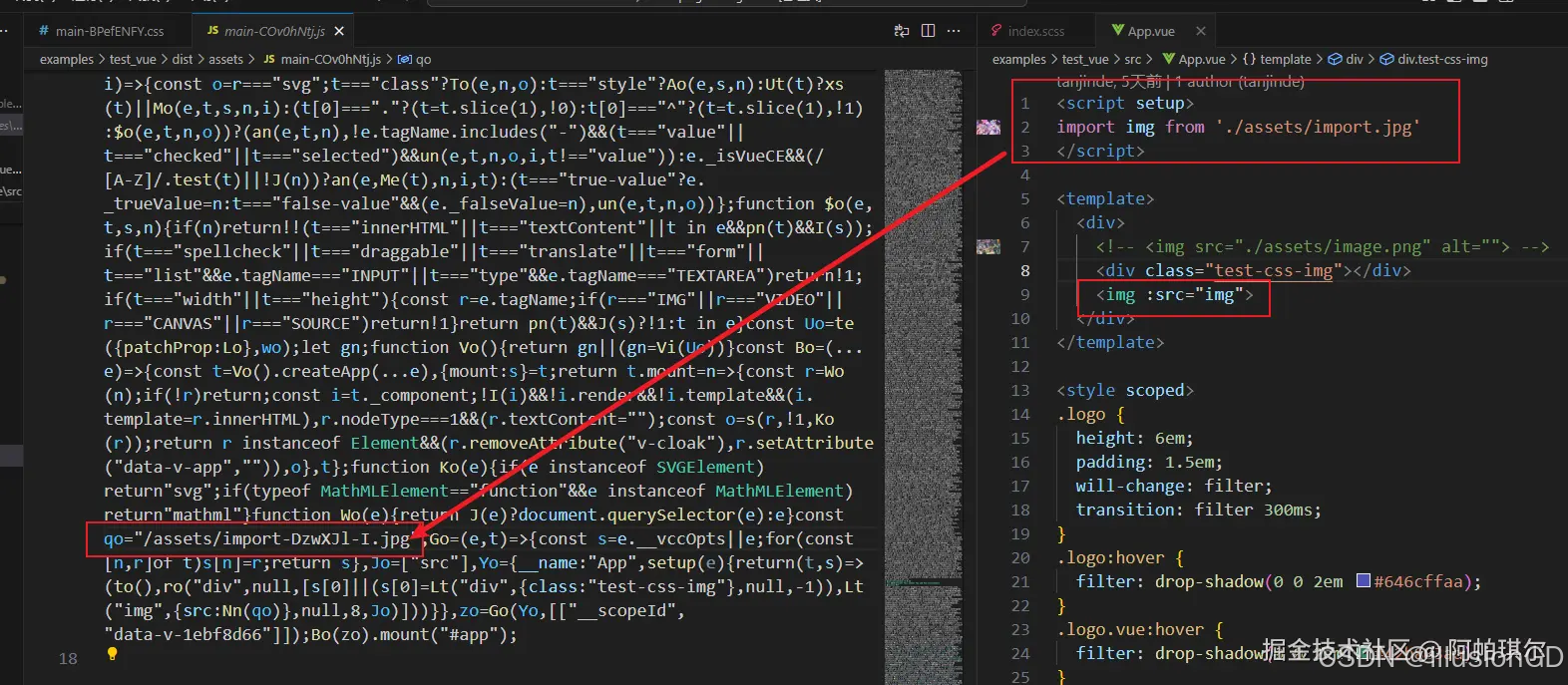Image resolution: width=1568 pixels, height=685 pixels.
Task: Click the CSS file icon on main-BPefENFY.css tab
Action: [x=44, y=31]
